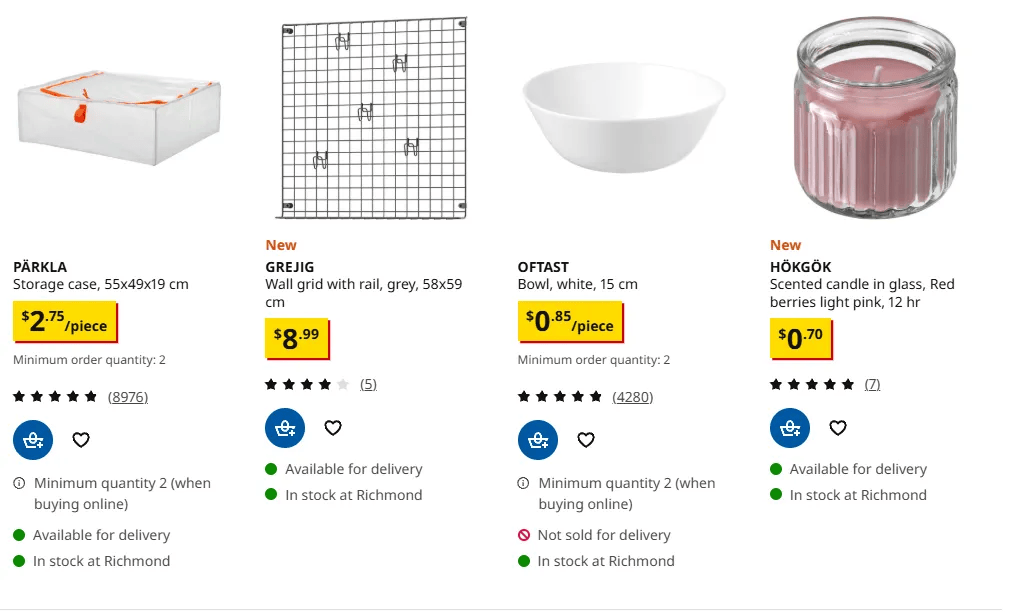Open the PÄRKLA product title link
The width and height of the screenshot is (1011, 616).
[40, 267]
